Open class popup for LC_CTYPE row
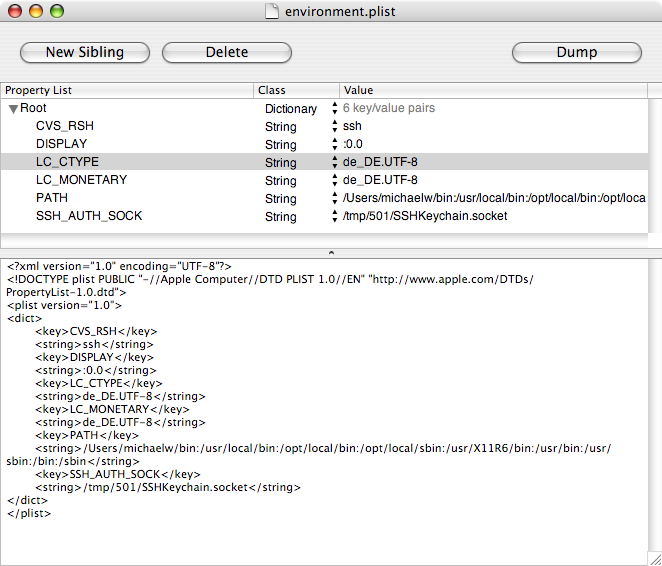The height and width of the screenshot is (566, 662). pyautogui.click(x=334, y=162)
